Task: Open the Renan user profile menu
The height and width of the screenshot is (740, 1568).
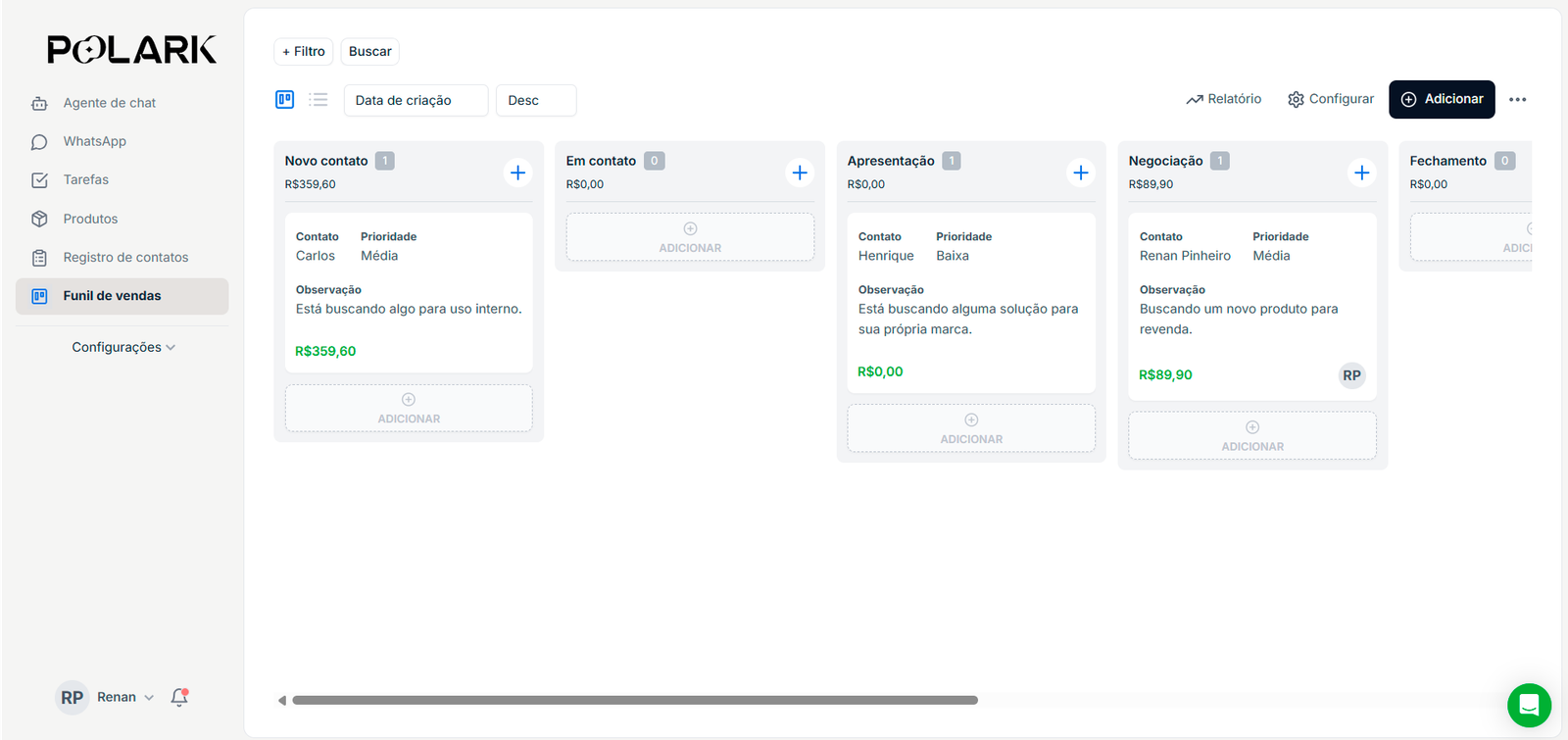Action: 106,697
